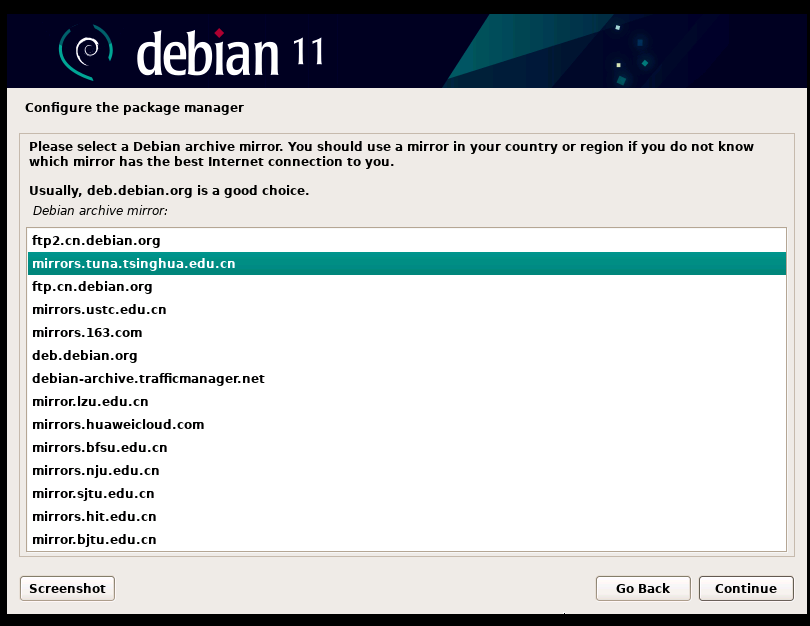
Task: Go Back to the previous step
Action: tap(643, 588)
